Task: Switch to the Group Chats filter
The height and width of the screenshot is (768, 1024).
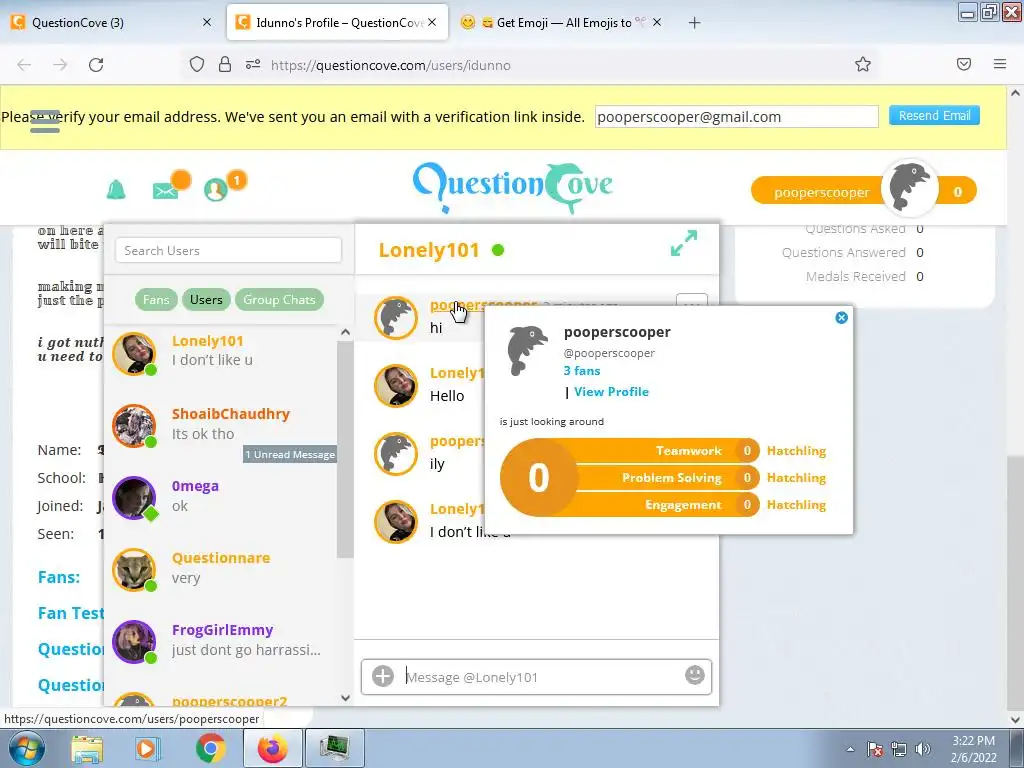Action: 280,300
